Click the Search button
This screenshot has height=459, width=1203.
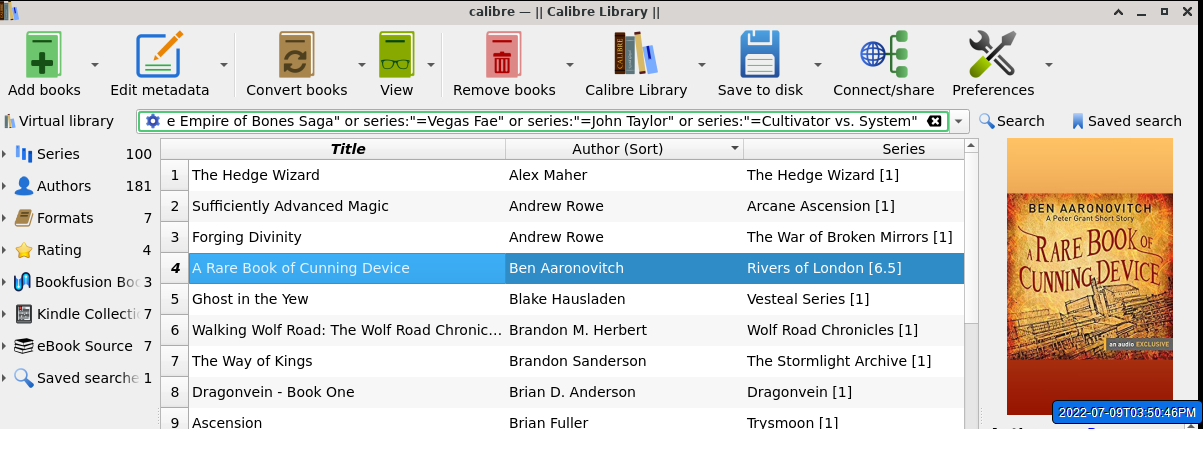pos(1011,121)
